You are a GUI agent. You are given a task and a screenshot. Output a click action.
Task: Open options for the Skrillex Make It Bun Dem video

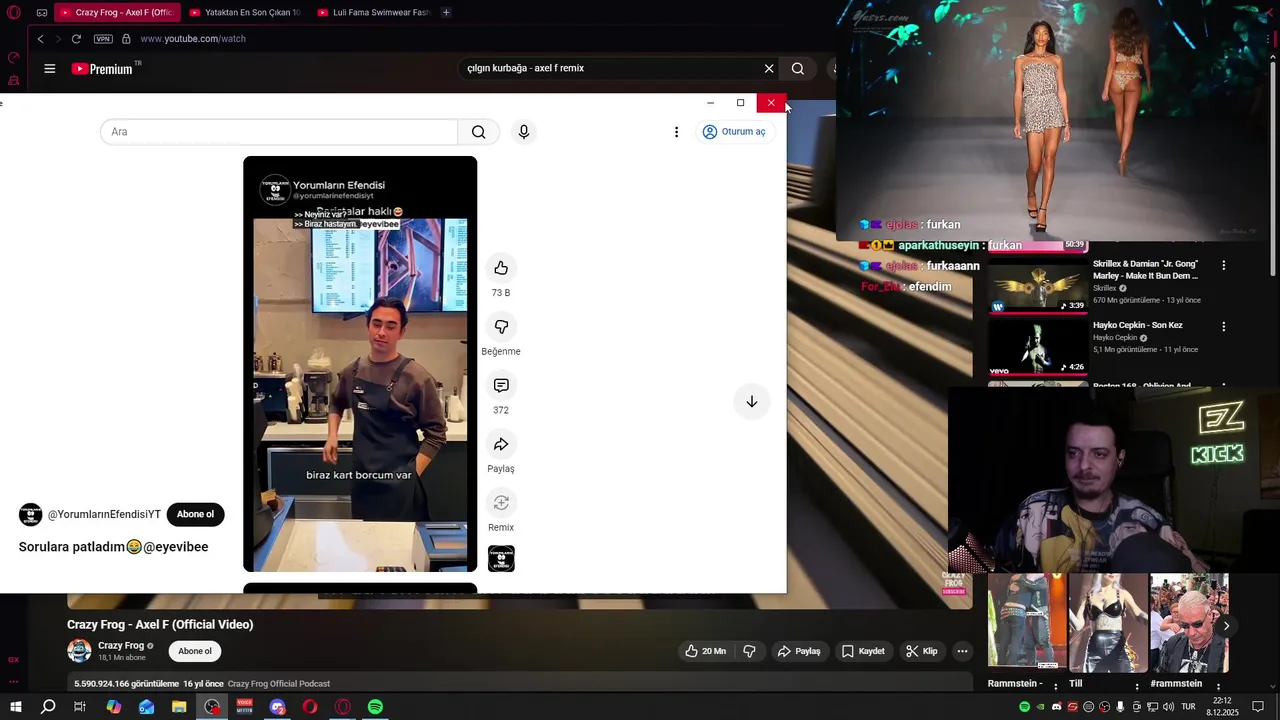pos(1223,266)
